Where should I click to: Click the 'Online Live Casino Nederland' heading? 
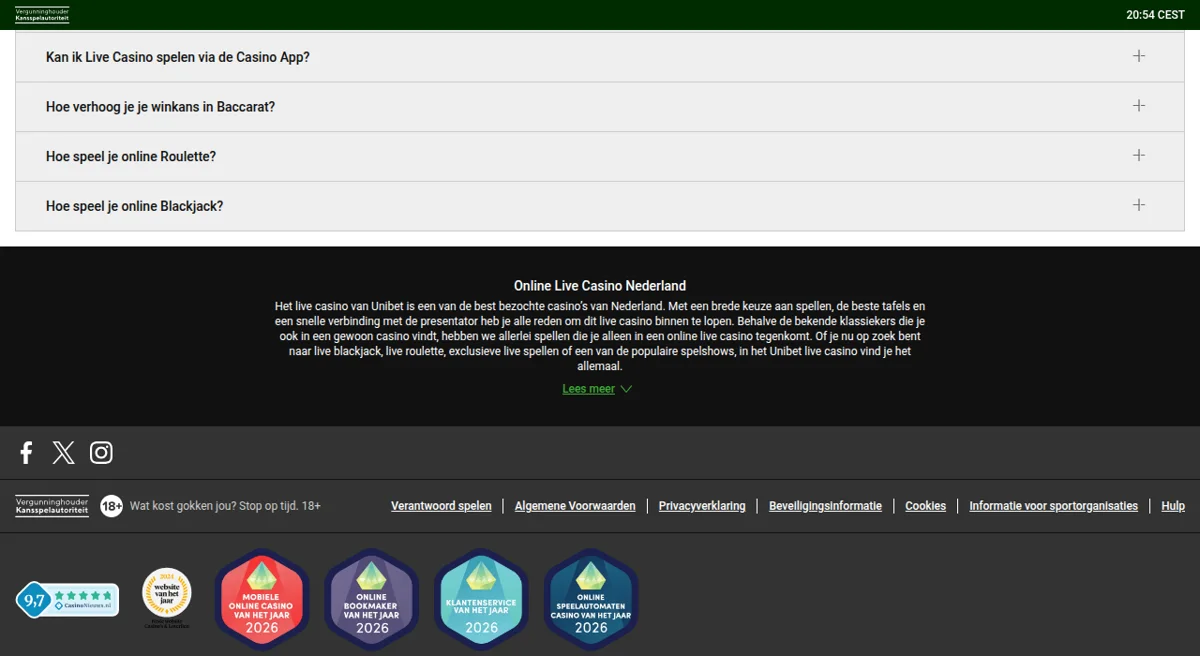click(x=600, y=286)
